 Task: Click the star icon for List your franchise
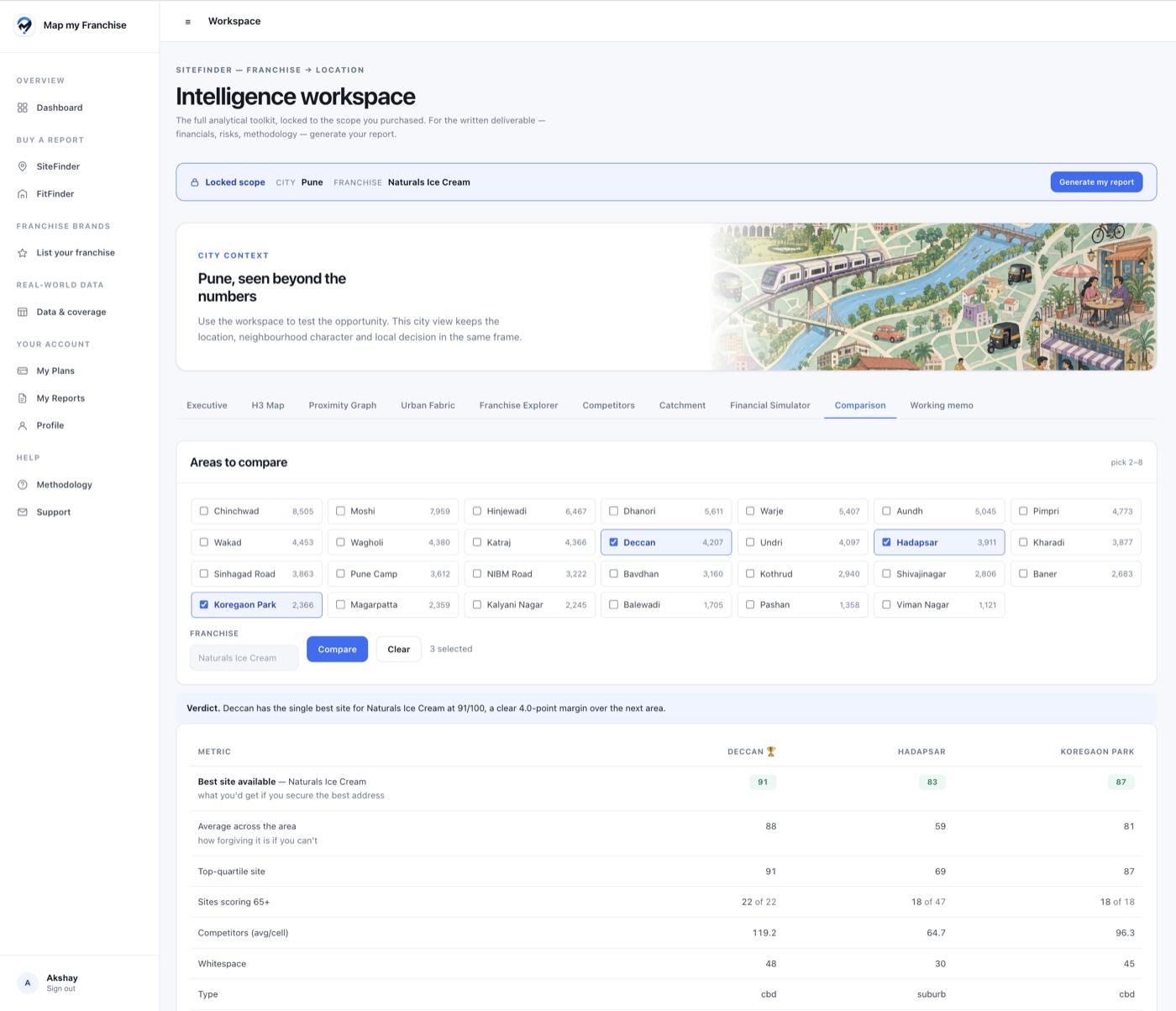[x=23, y=253]
